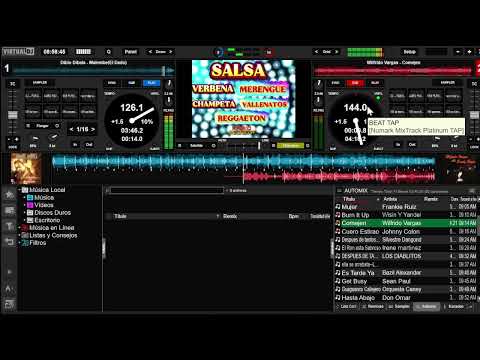
Task: Decrease loop size with arrow left of 1/16
Action: [71, 129]
